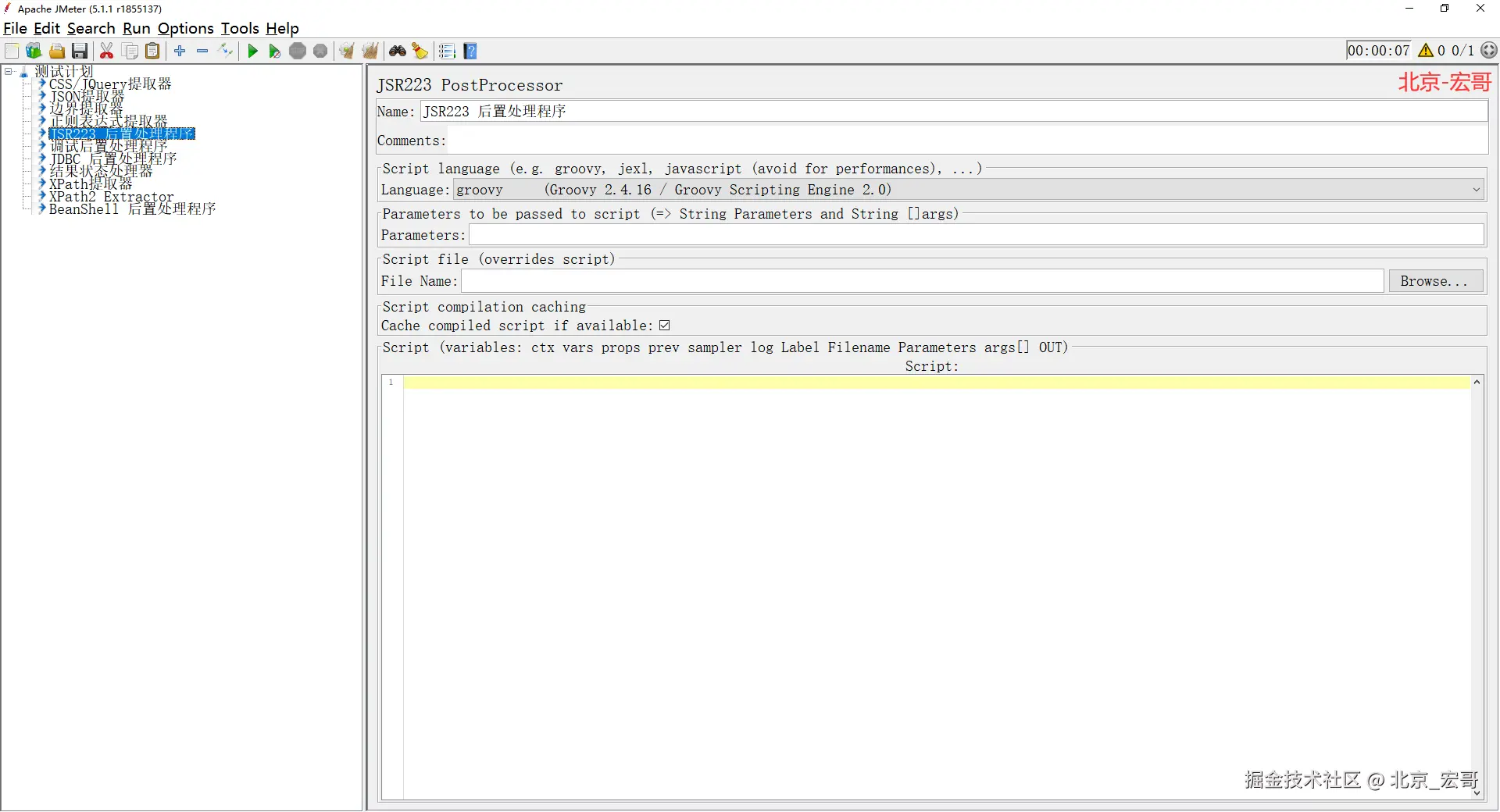
Task: Open the File menu
Action: (x=15, y=29)
